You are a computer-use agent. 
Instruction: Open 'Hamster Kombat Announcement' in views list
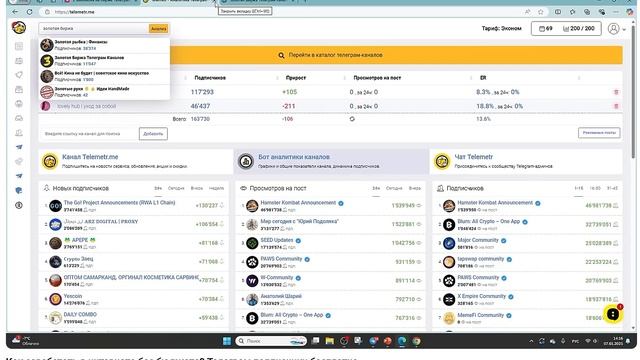click(298, 203)
